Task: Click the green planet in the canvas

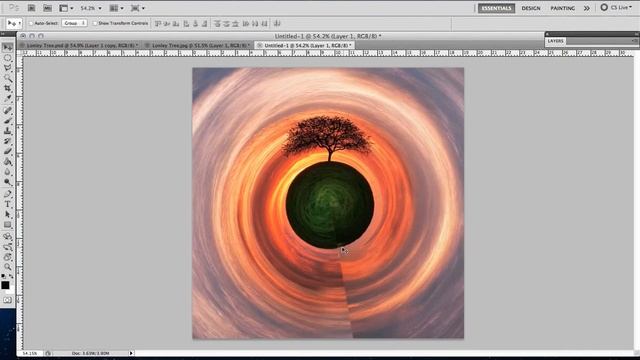Action: coord(330,204)
